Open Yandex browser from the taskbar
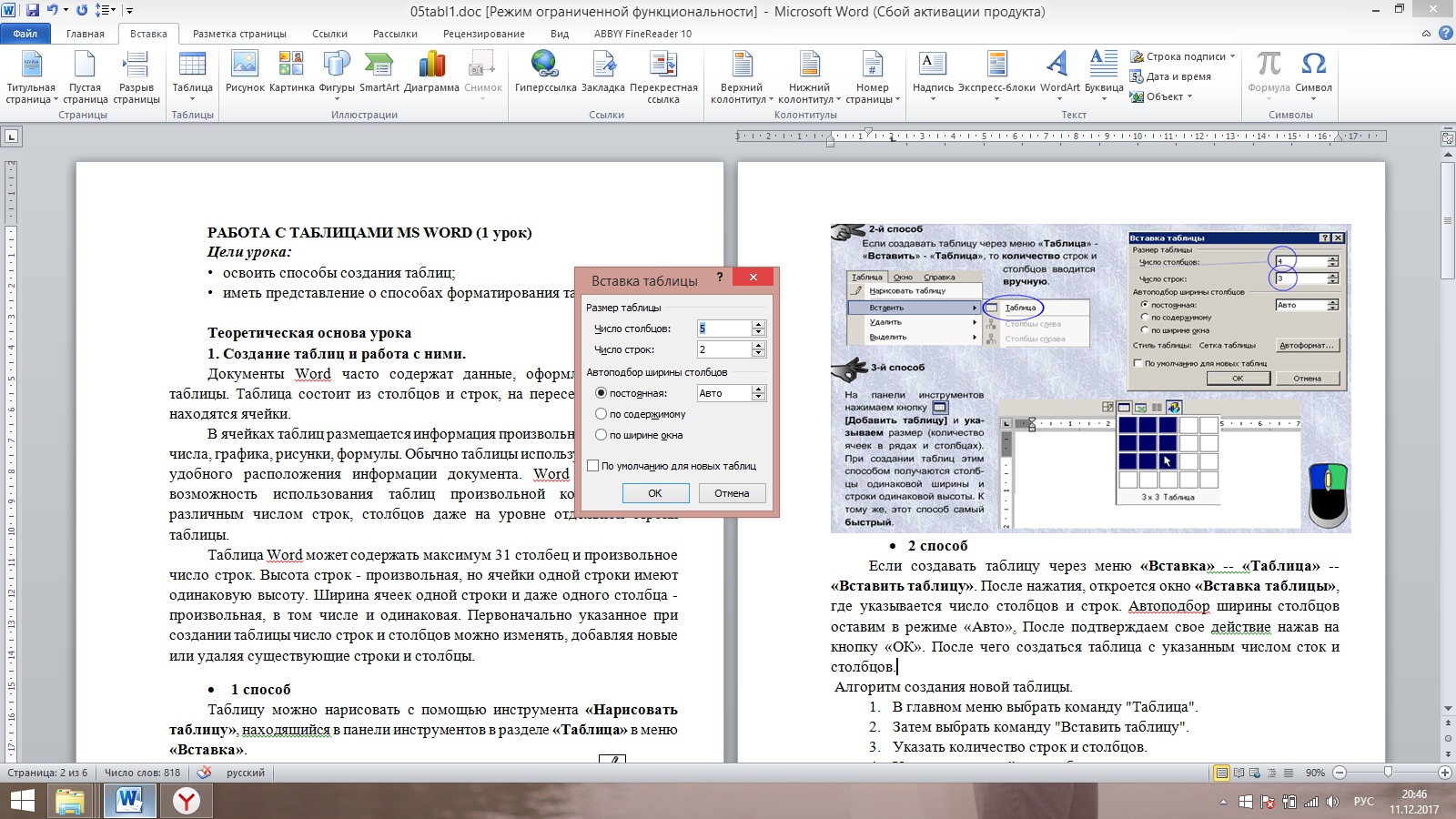1456x819 pixels. click(186, 801)
